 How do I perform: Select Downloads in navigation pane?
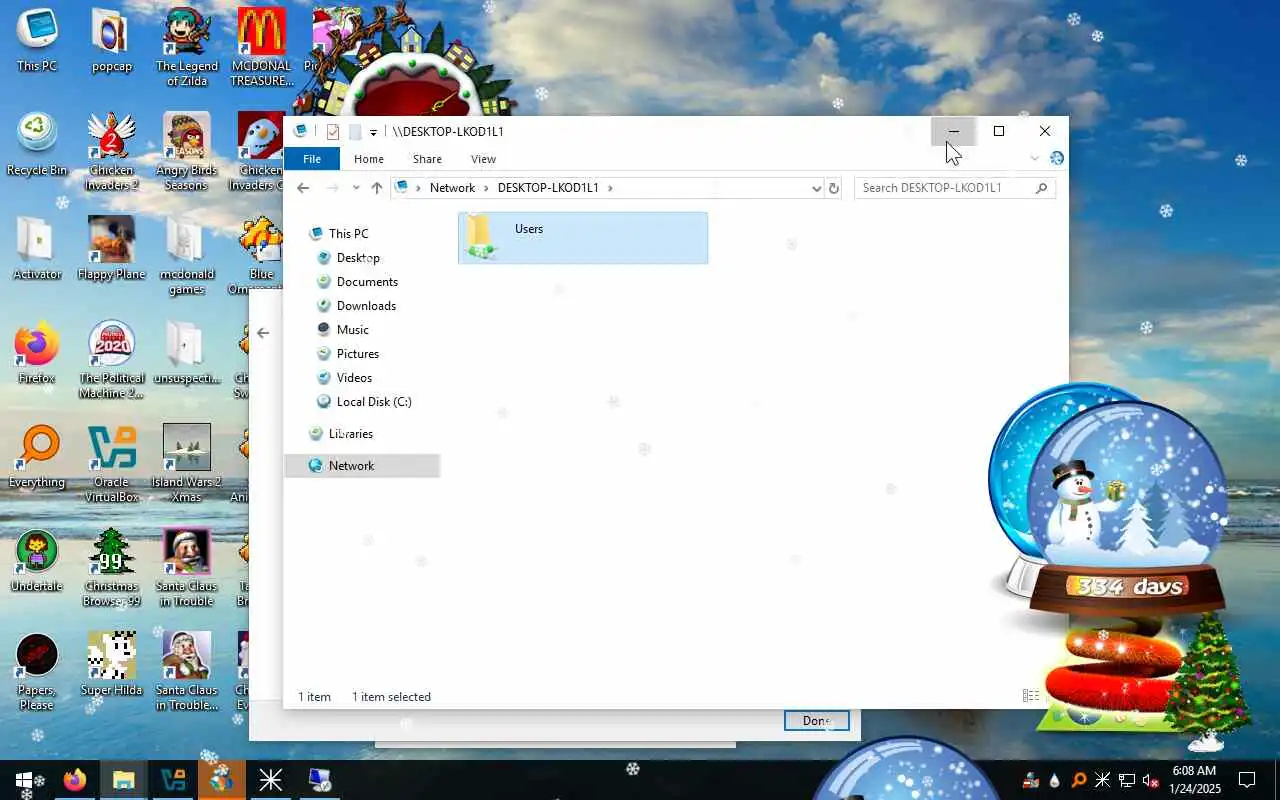click(x=355, y=306)
